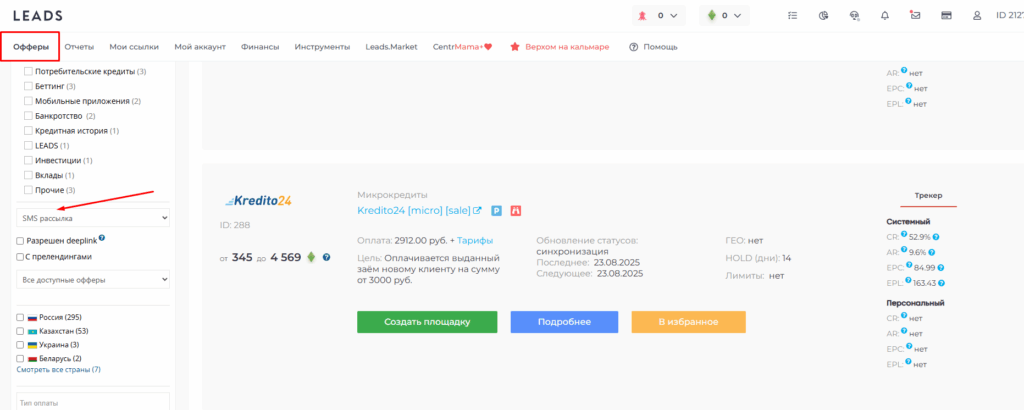Click the help icon after EPC 84.99
Viewport: 1024px width, 410px height.
tap(941, 268)
